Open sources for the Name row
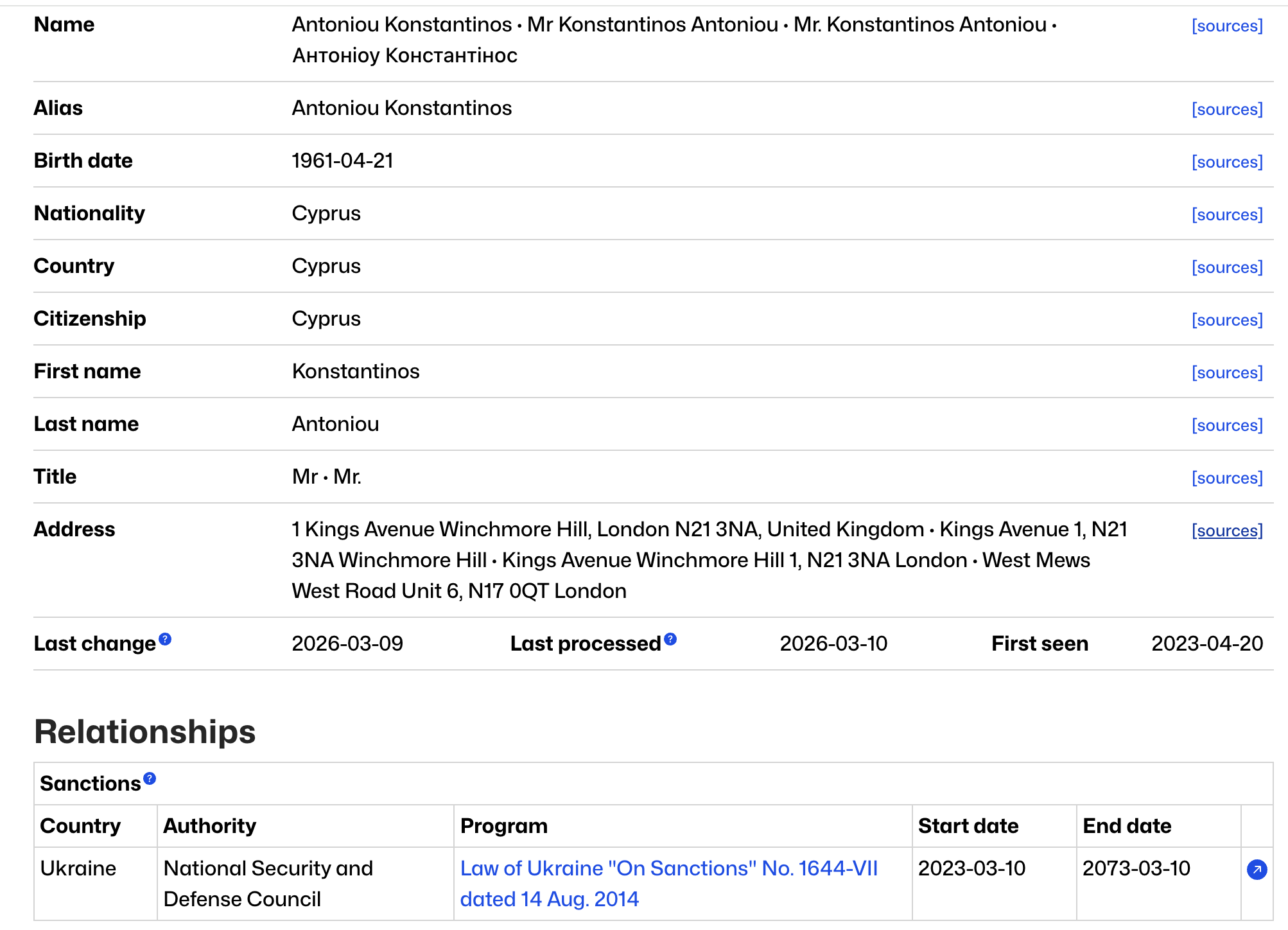The height and width of the screenshot is (930, 1288). tap(1226, 26)
